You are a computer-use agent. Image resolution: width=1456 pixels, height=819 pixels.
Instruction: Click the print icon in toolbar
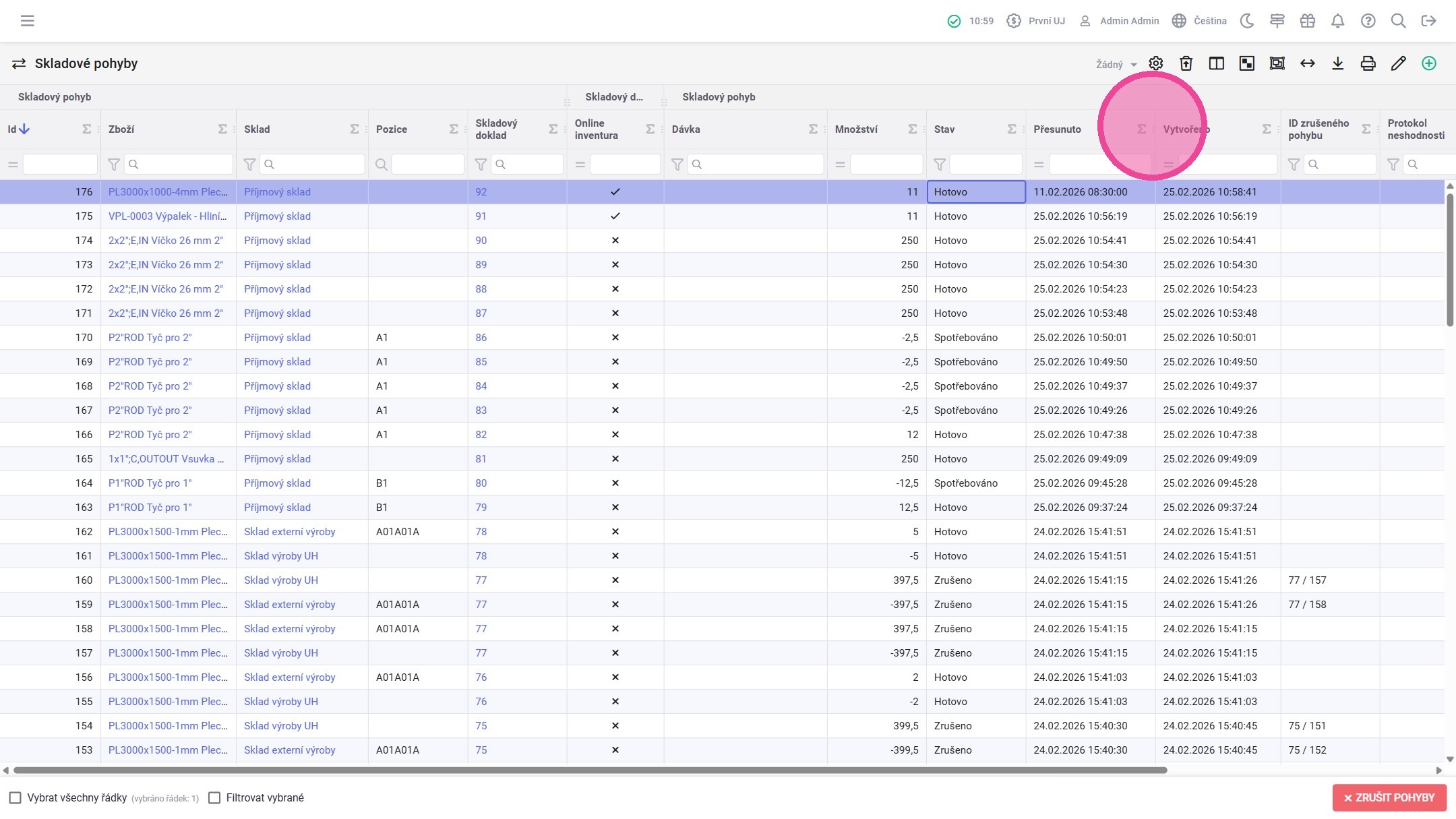point(1368,63)
